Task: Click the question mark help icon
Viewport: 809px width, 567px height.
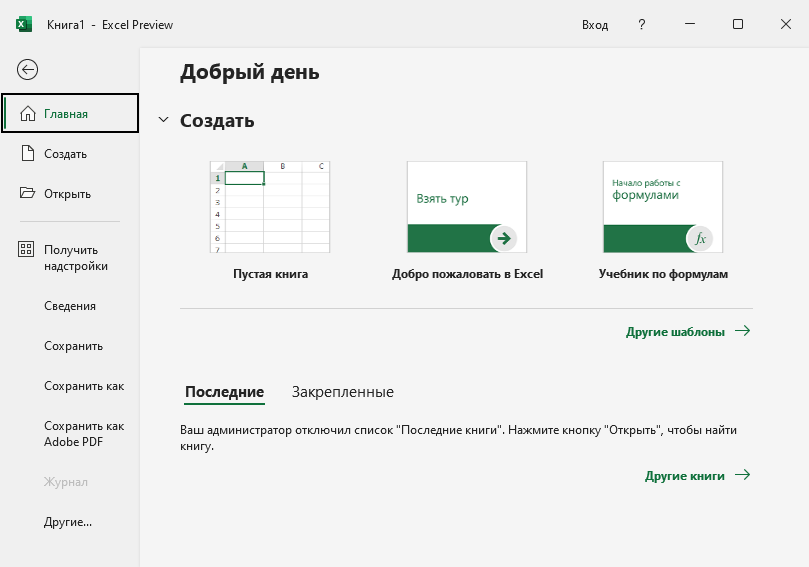Action: [641, 24]
